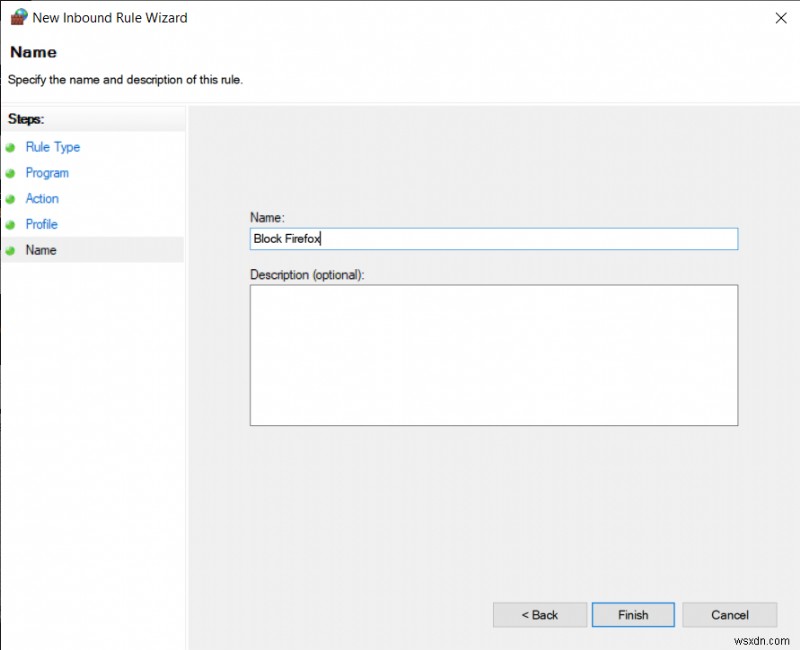Image resolution: width=800 pixels, height=650 pixels.
Task: Close the New Inbound Rule Wizard
Action: click(x=781, y=17)
